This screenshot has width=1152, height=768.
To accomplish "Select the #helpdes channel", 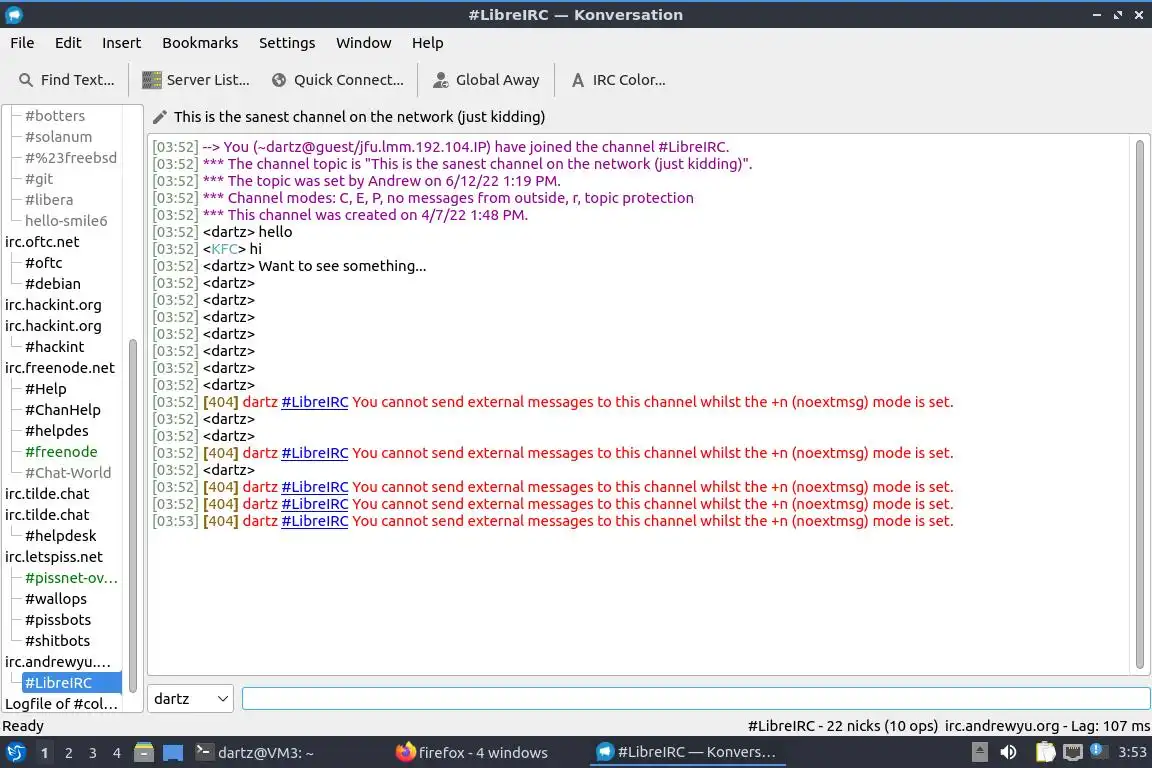I will (x=57, y=431).
